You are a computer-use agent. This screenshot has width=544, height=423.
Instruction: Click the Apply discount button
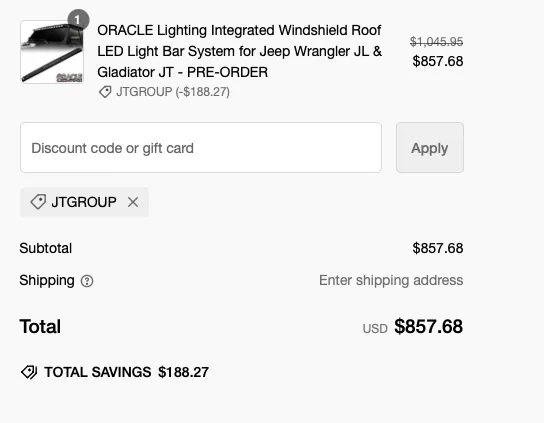tap(430, 147)
